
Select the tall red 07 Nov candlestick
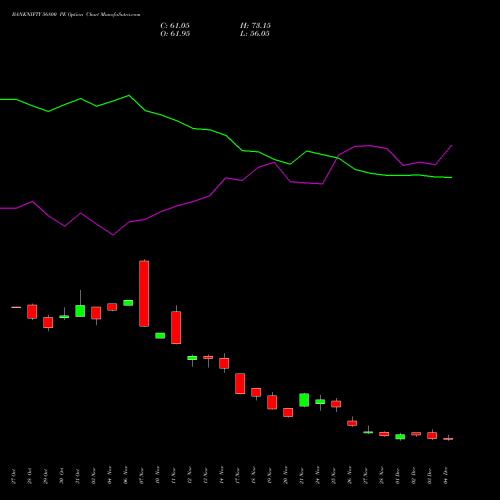coord(144,293)
